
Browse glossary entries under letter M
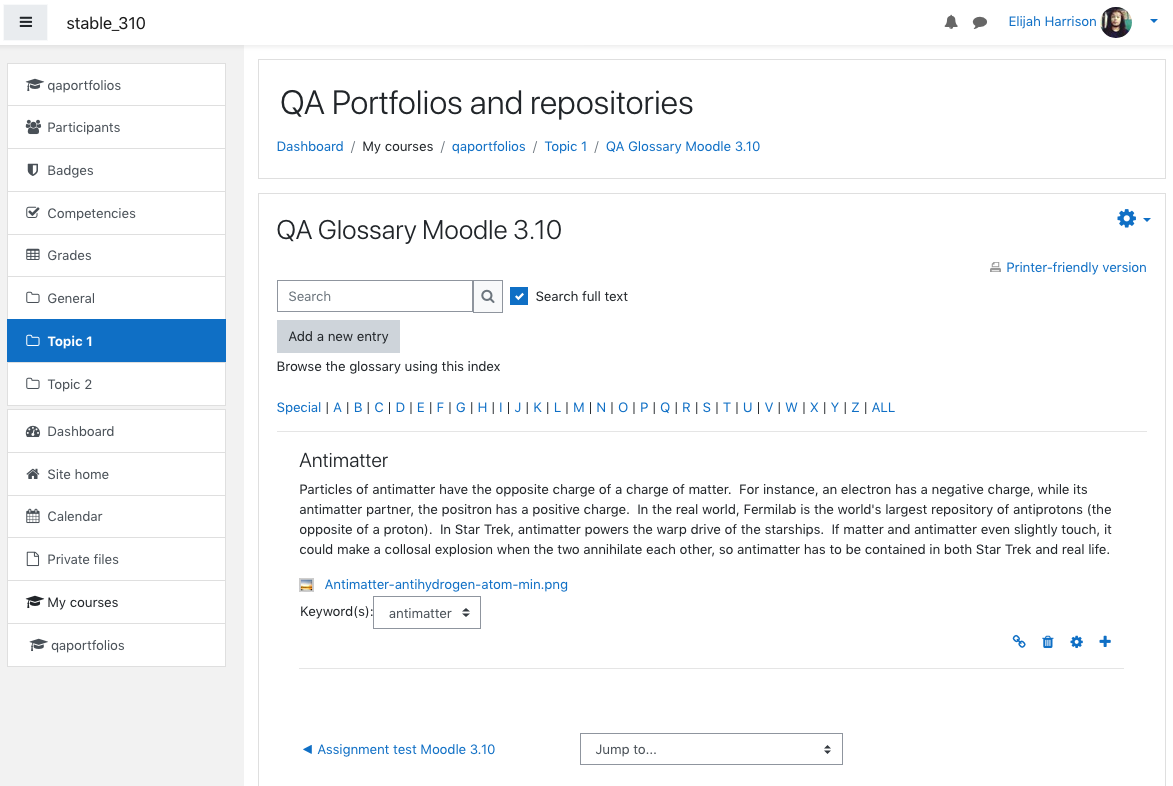tap(578, 408)
